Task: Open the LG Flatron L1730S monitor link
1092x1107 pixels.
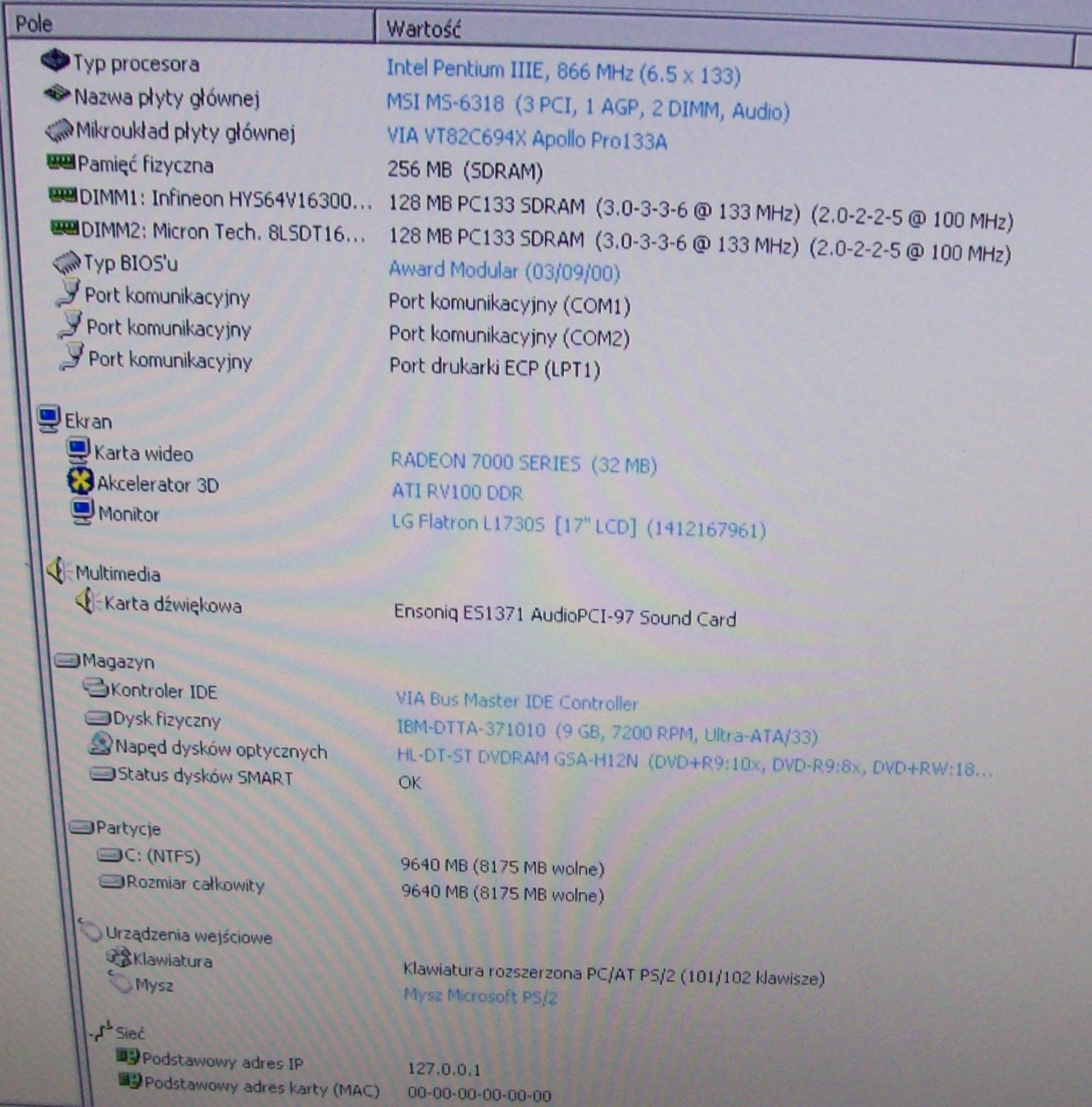Action: 578,526
